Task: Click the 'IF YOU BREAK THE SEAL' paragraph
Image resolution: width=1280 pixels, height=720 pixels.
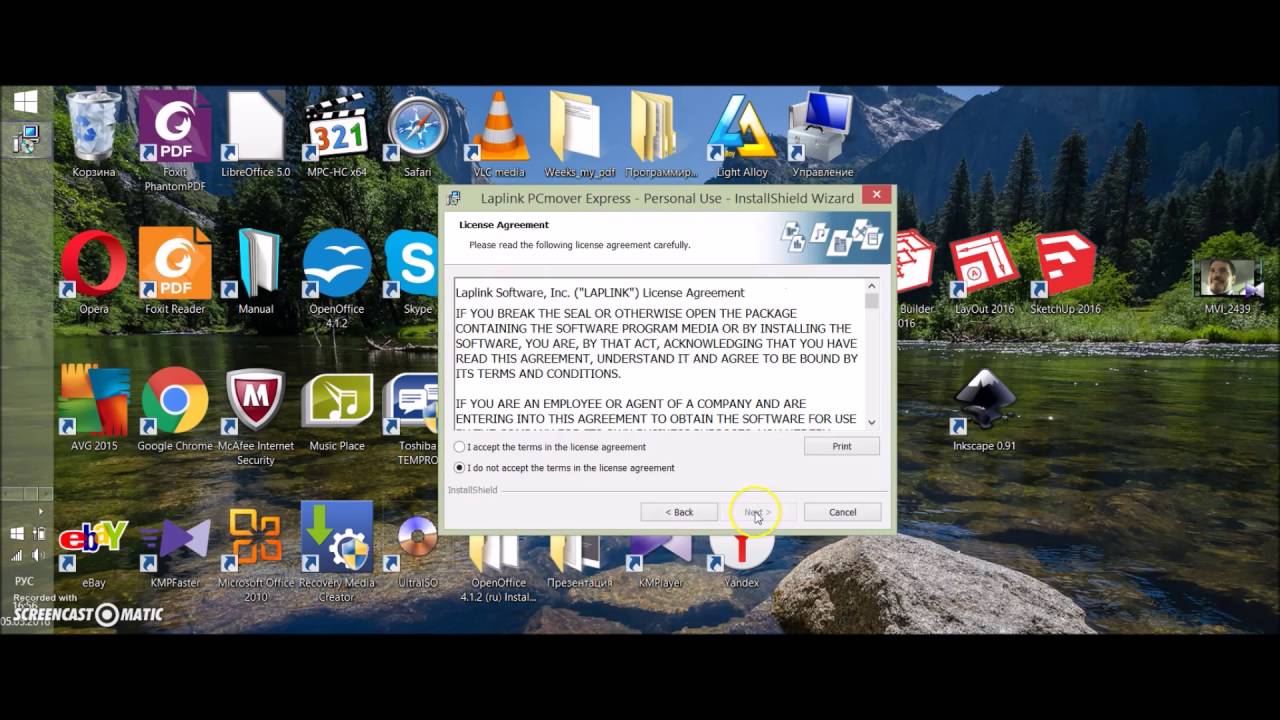Action: click(x=657, y=343)
